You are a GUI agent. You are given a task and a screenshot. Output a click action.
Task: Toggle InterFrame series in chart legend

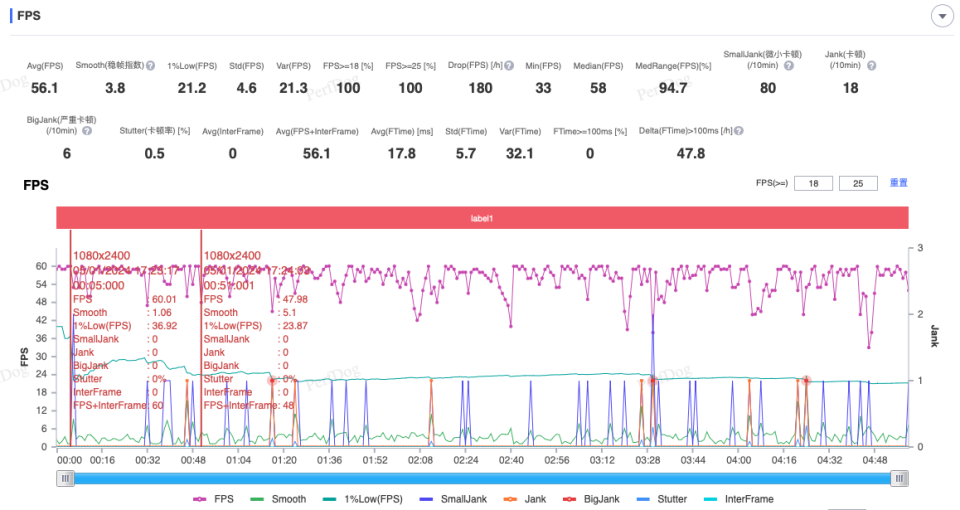coord(738,499)
